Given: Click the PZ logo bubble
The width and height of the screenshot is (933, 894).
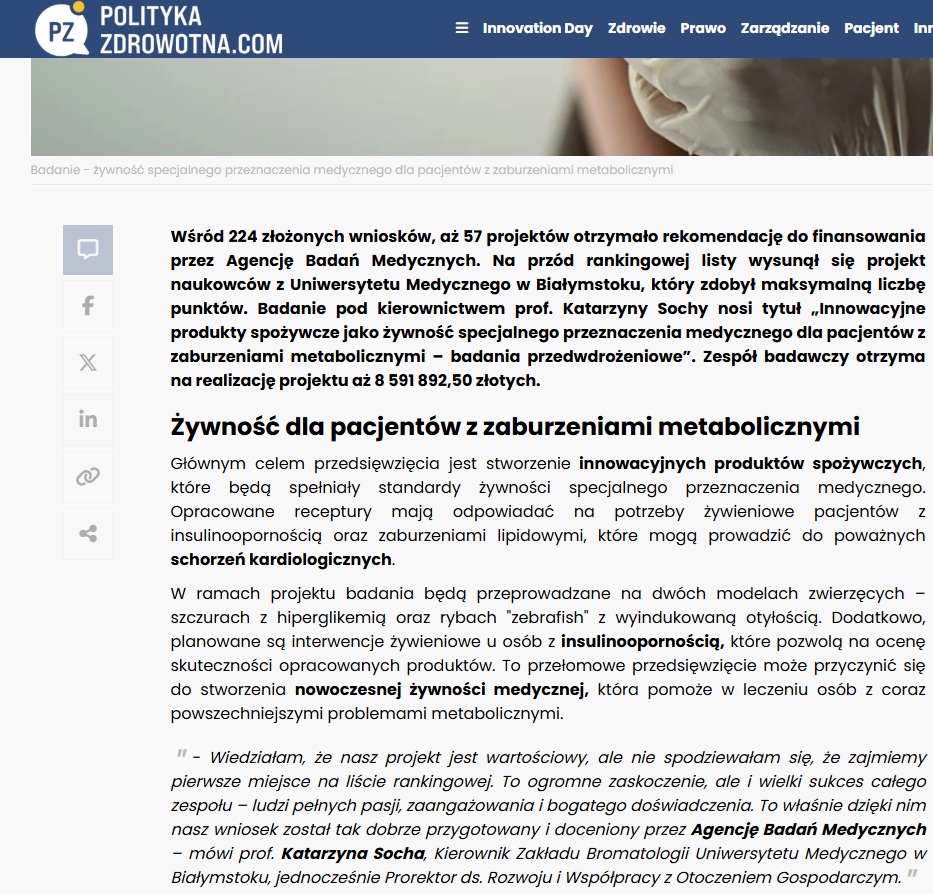Looking at the screenshot, I should click(62, 29).
